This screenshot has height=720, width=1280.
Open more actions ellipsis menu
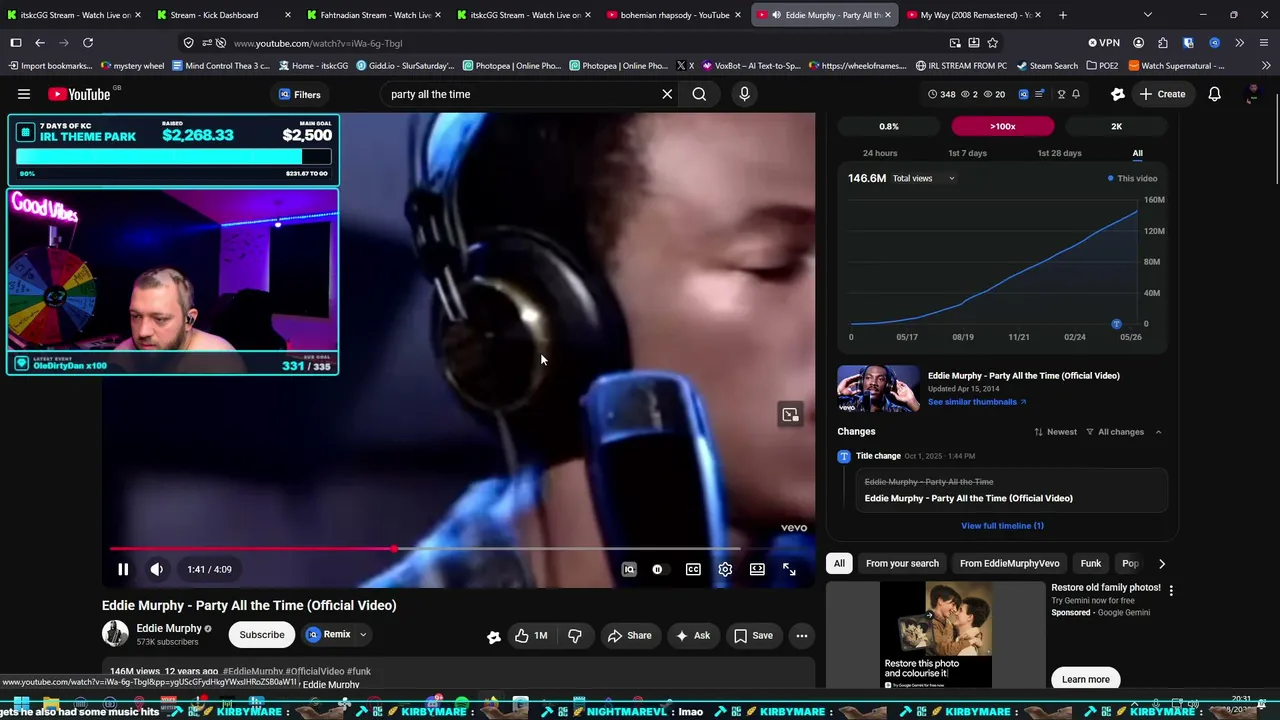point(801,635)
